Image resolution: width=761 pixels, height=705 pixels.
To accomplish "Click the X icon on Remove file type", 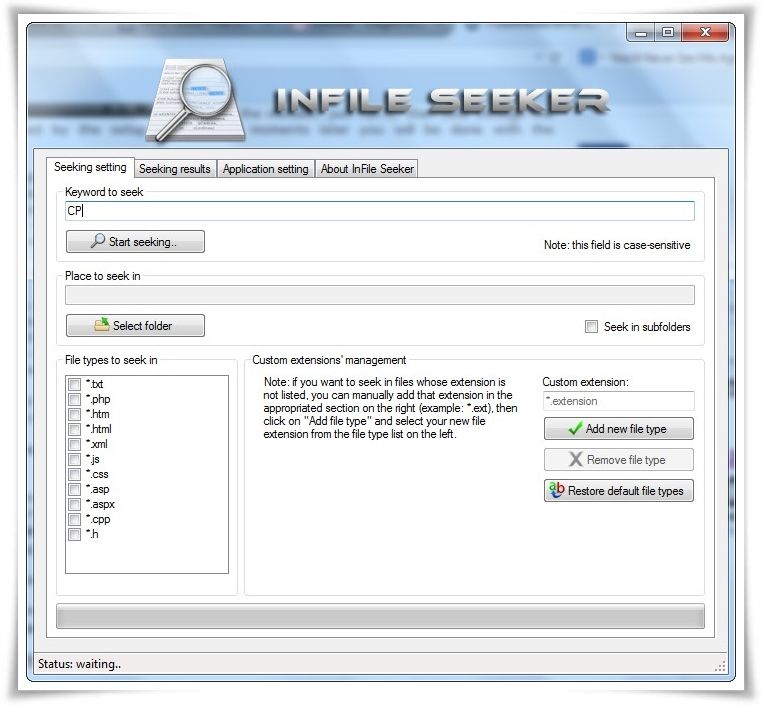I will [576, 459].
